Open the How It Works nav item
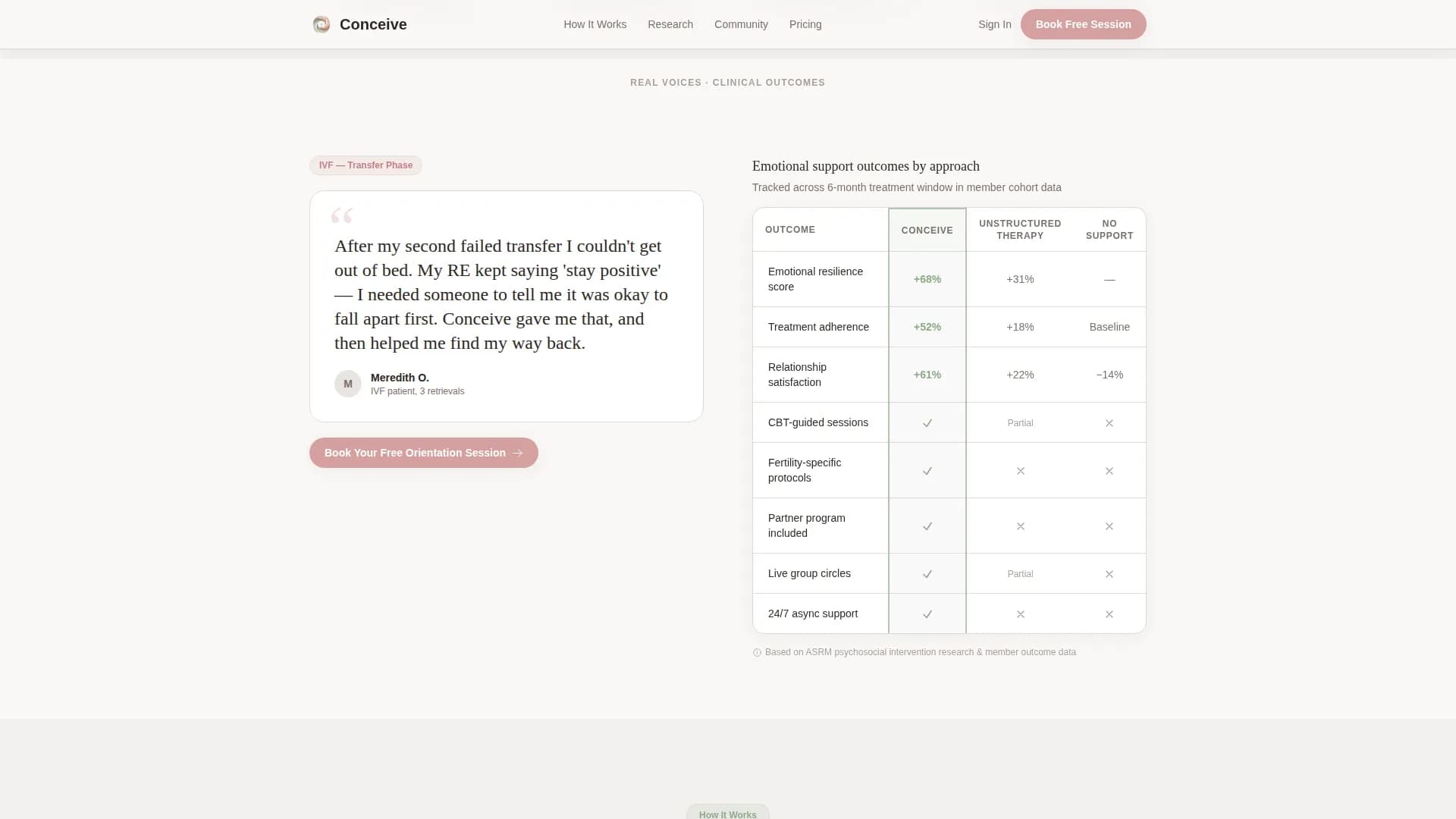This screenshot has height=819, width=1456. [595, 24]
